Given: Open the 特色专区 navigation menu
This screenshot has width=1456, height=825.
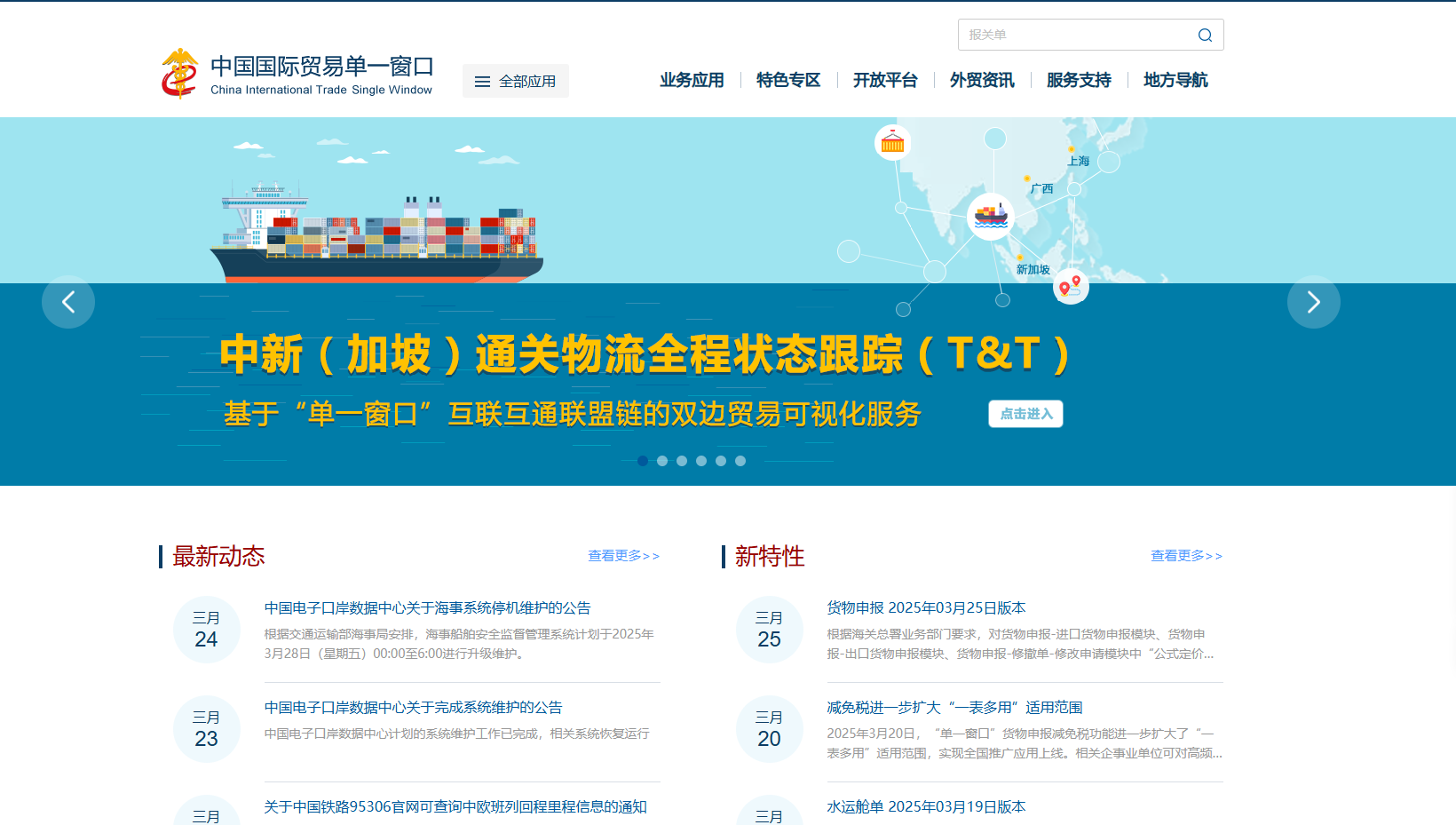Looking at the screenshot, I should (788, 80).
